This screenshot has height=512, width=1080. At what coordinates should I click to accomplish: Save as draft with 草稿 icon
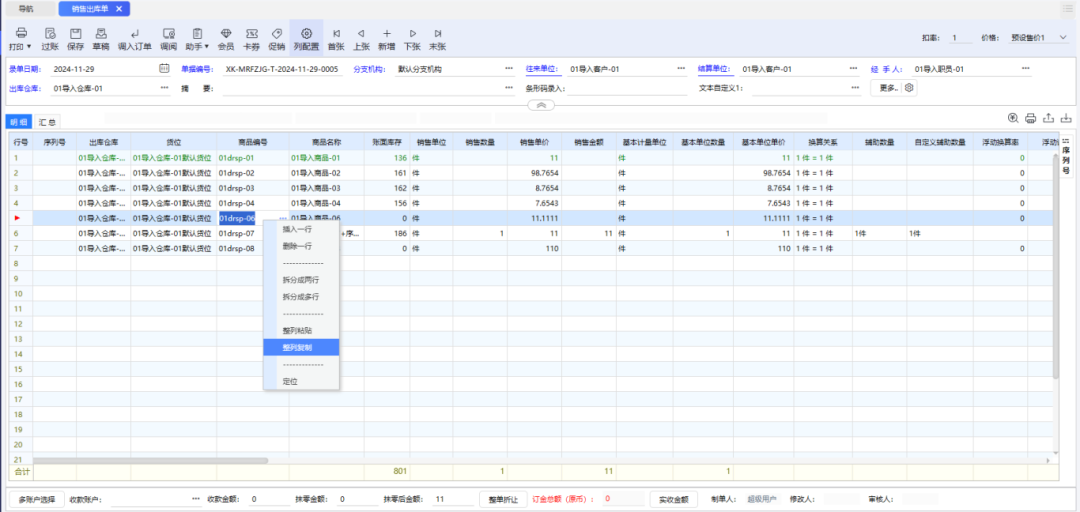(x=101, y=38)
